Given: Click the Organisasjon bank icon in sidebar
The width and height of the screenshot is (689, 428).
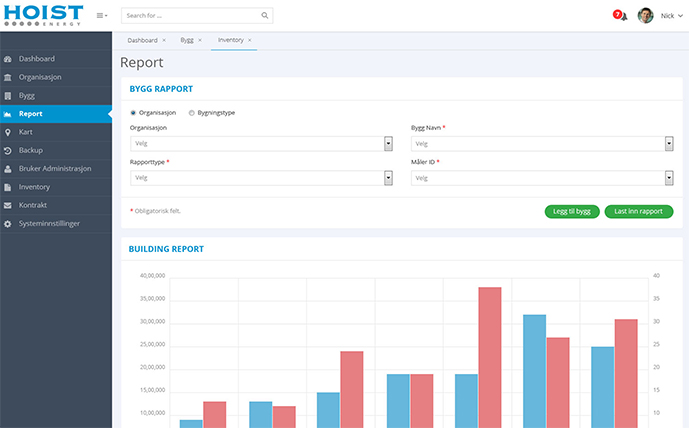Looking at the screenshot, I should 7,77.
